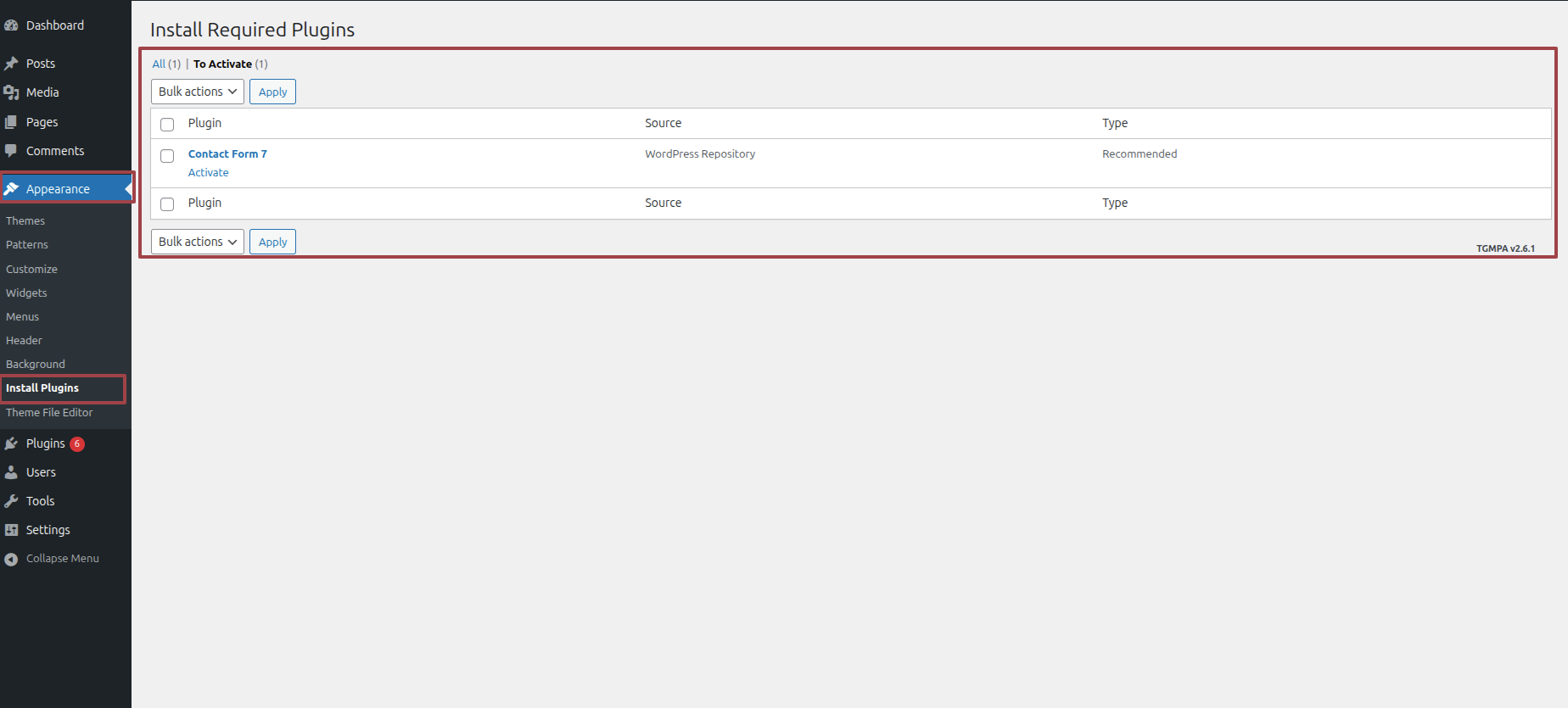
Task: Open Theme File Editor submenu item
Action: click(x=49, y=413)
